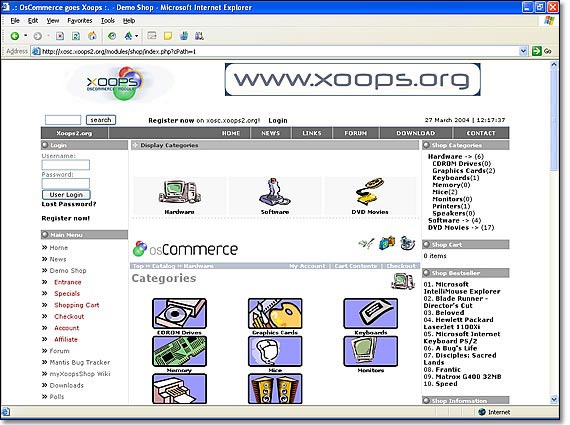Image resolution: width=570 pixels, height=425 pixels.
Task: Open the address bar dropdown arrow
Action: point(523,51)
